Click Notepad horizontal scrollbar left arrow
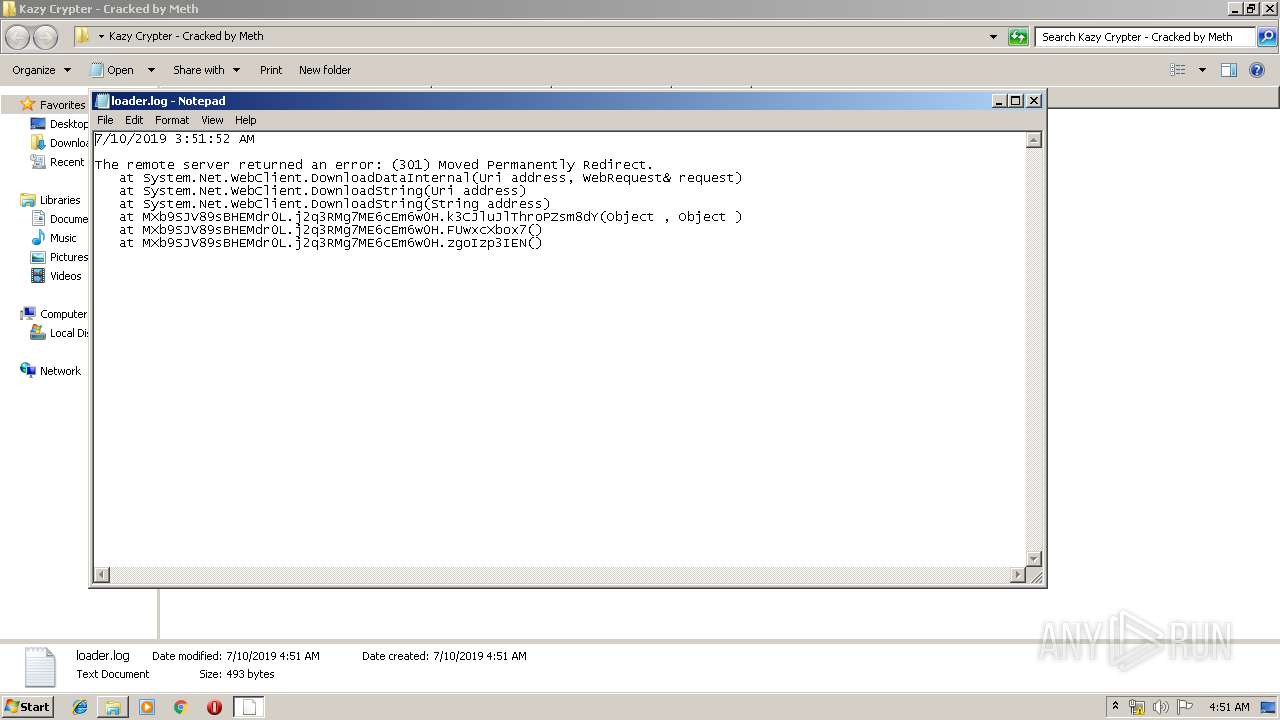Screen dimensions: 1280x720 tap(101, 575)
